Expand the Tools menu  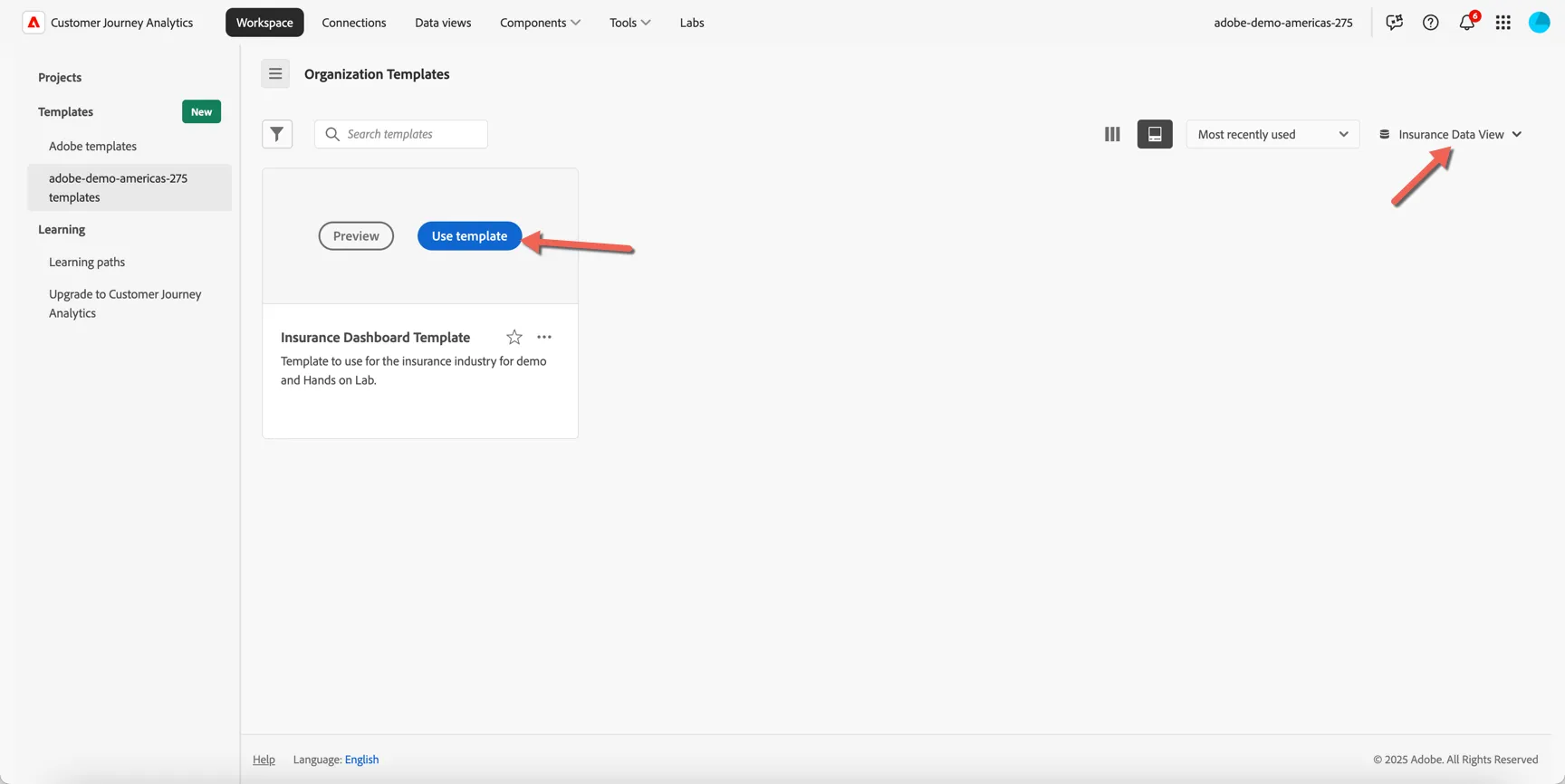(629, 23)
